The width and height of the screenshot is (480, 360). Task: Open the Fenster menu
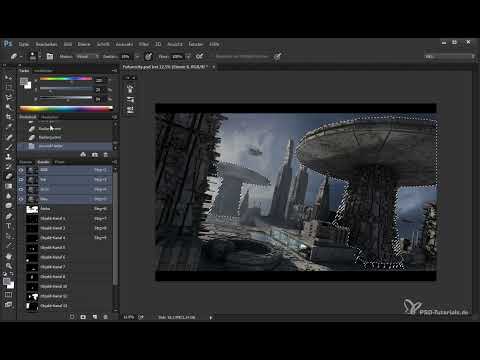click(x=196, y=44)
